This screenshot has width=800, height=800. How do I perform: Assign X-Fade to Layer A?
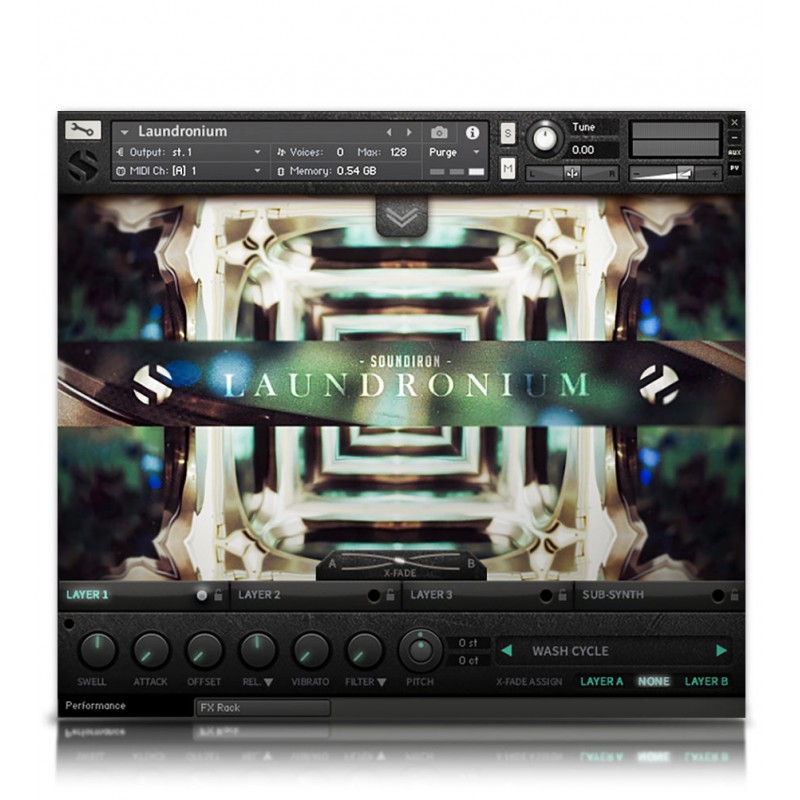[x=601, y=682]
